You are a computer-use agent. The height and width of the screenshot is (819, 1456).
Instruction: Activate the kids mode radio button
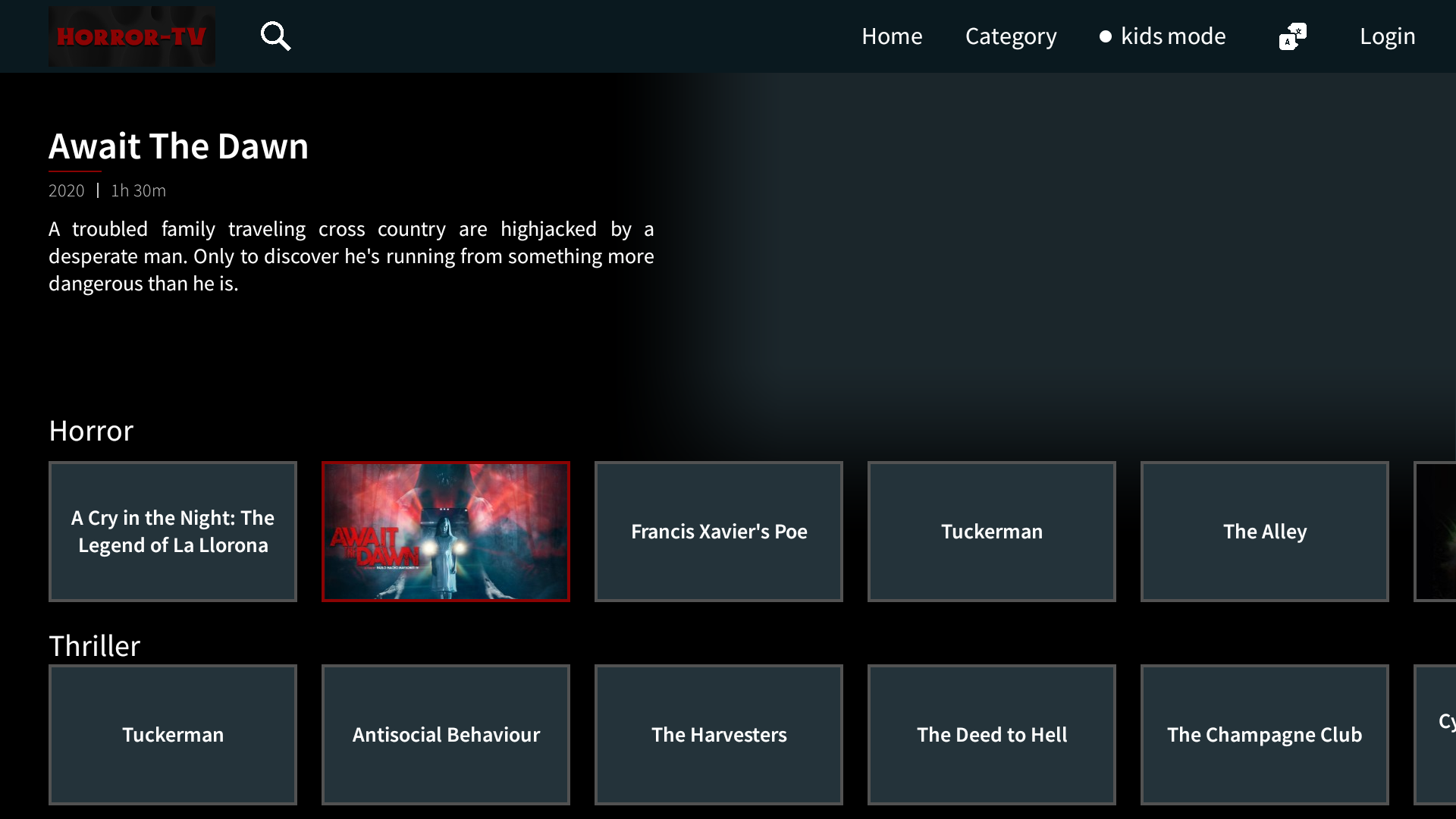[x=1106, y=36]
